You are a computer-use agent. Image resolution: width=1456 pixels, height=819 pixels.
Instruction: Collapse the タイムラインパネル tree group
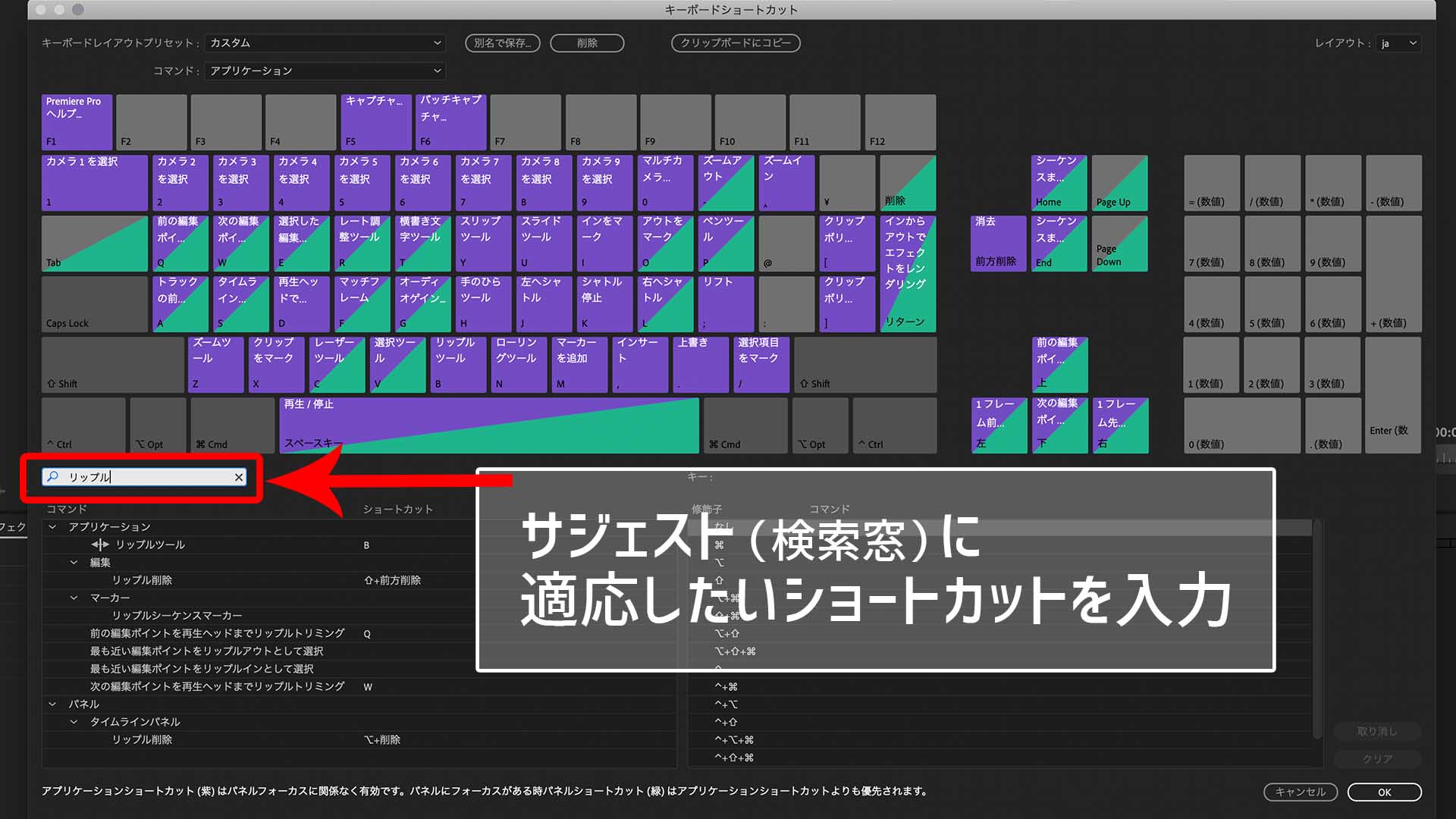click(x=74, y=721)
